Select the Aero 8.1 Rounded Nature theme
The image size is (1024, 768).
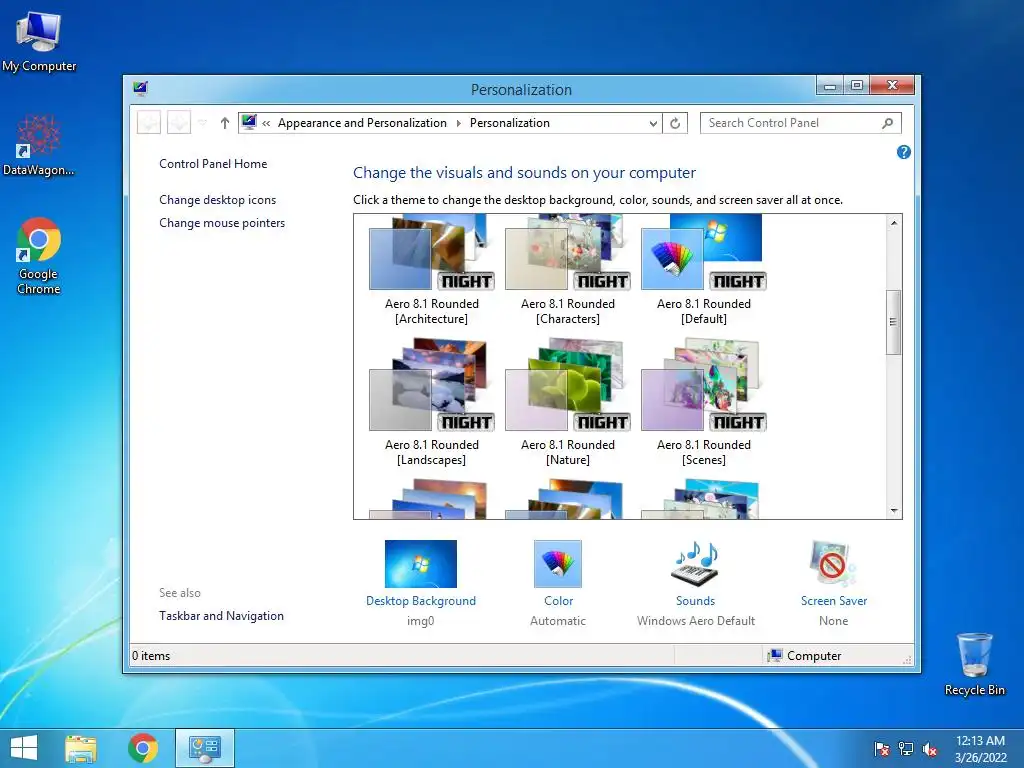tap(568, 402)
